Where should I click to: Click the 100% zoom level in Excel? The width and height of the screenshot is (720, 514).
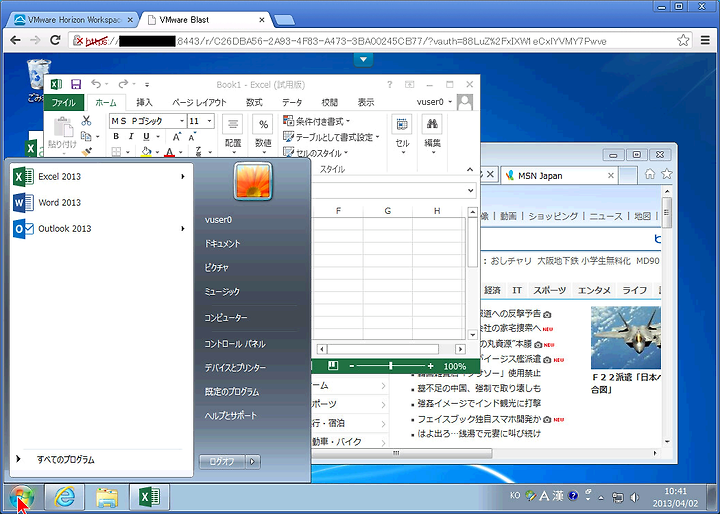tap(455, 366)
